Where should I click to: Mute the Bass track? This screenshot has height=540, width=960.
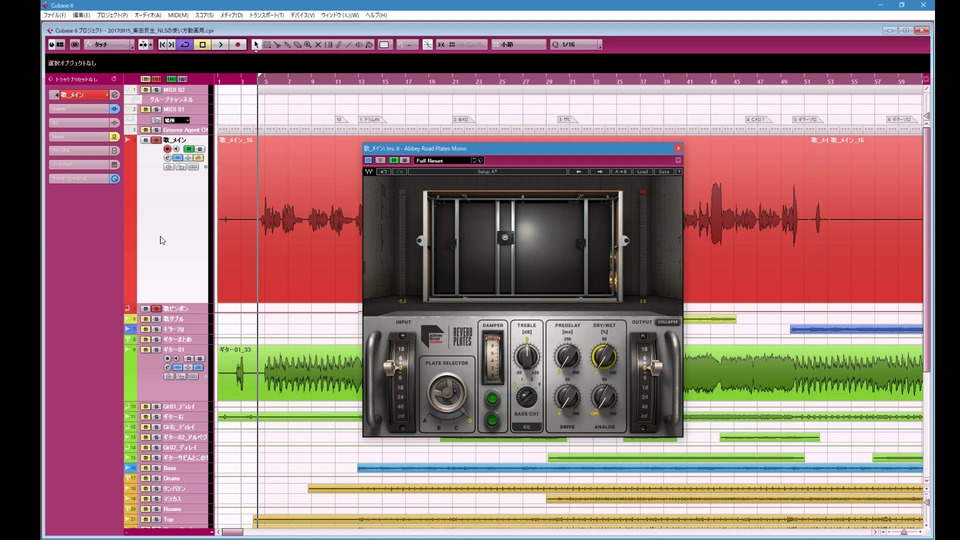point(146,468)
